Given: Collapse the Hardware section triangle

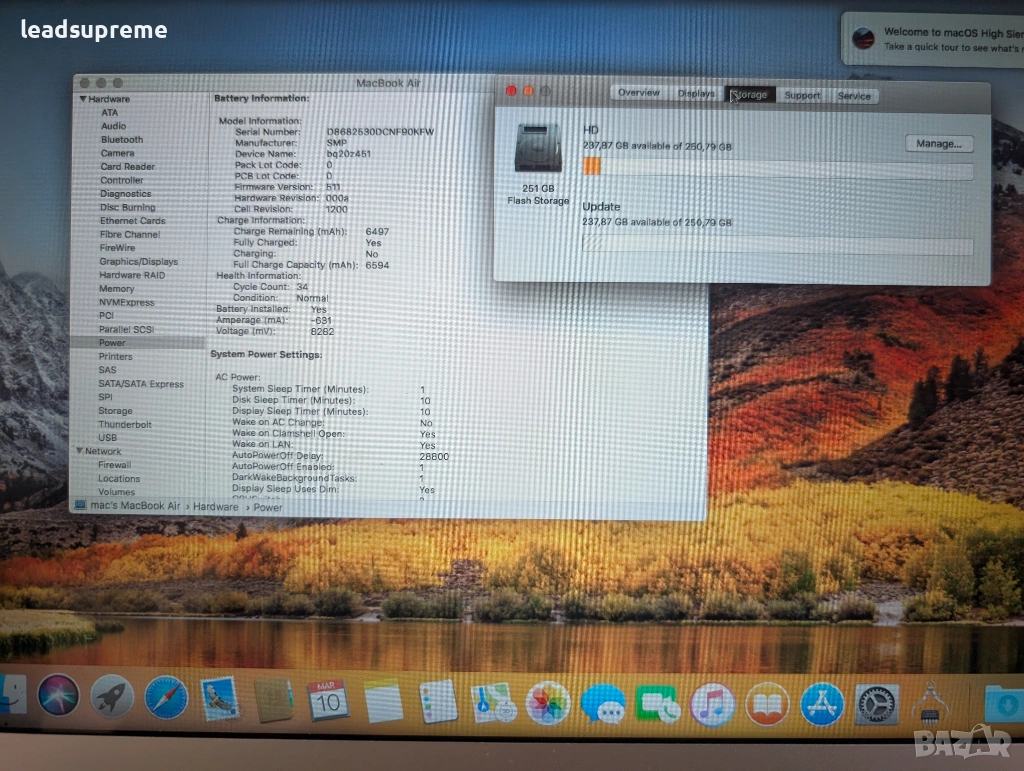Looking at the screenshot, I should [x=83, y=100].
